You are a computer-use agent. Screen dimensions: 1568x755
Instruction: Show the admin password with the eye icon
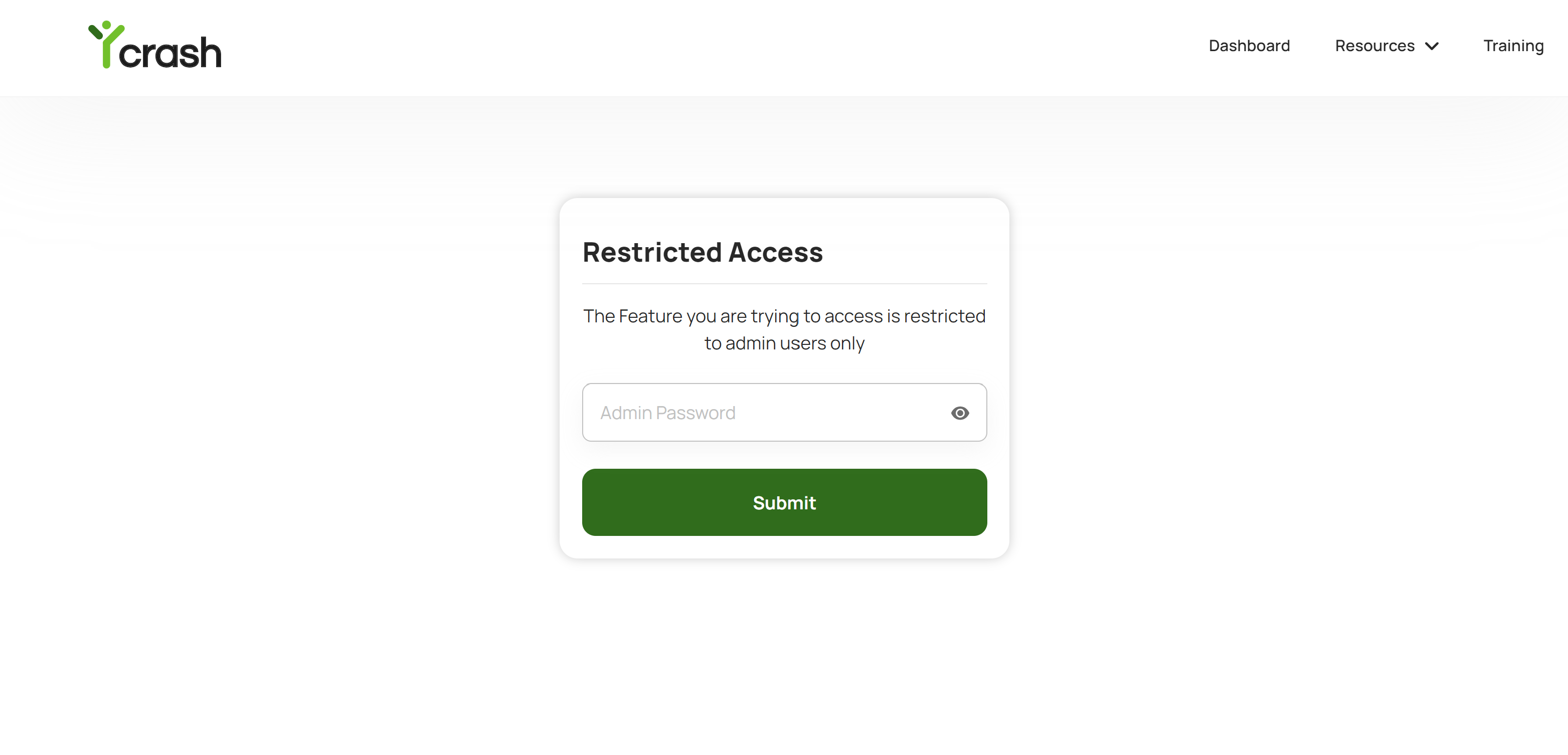[959, 413]
